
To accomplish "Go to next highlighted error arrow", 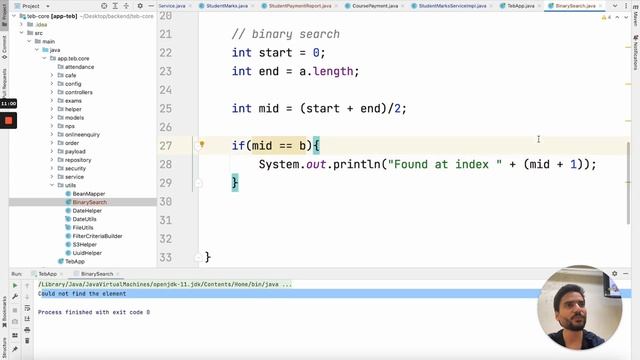I will [626, 17].
